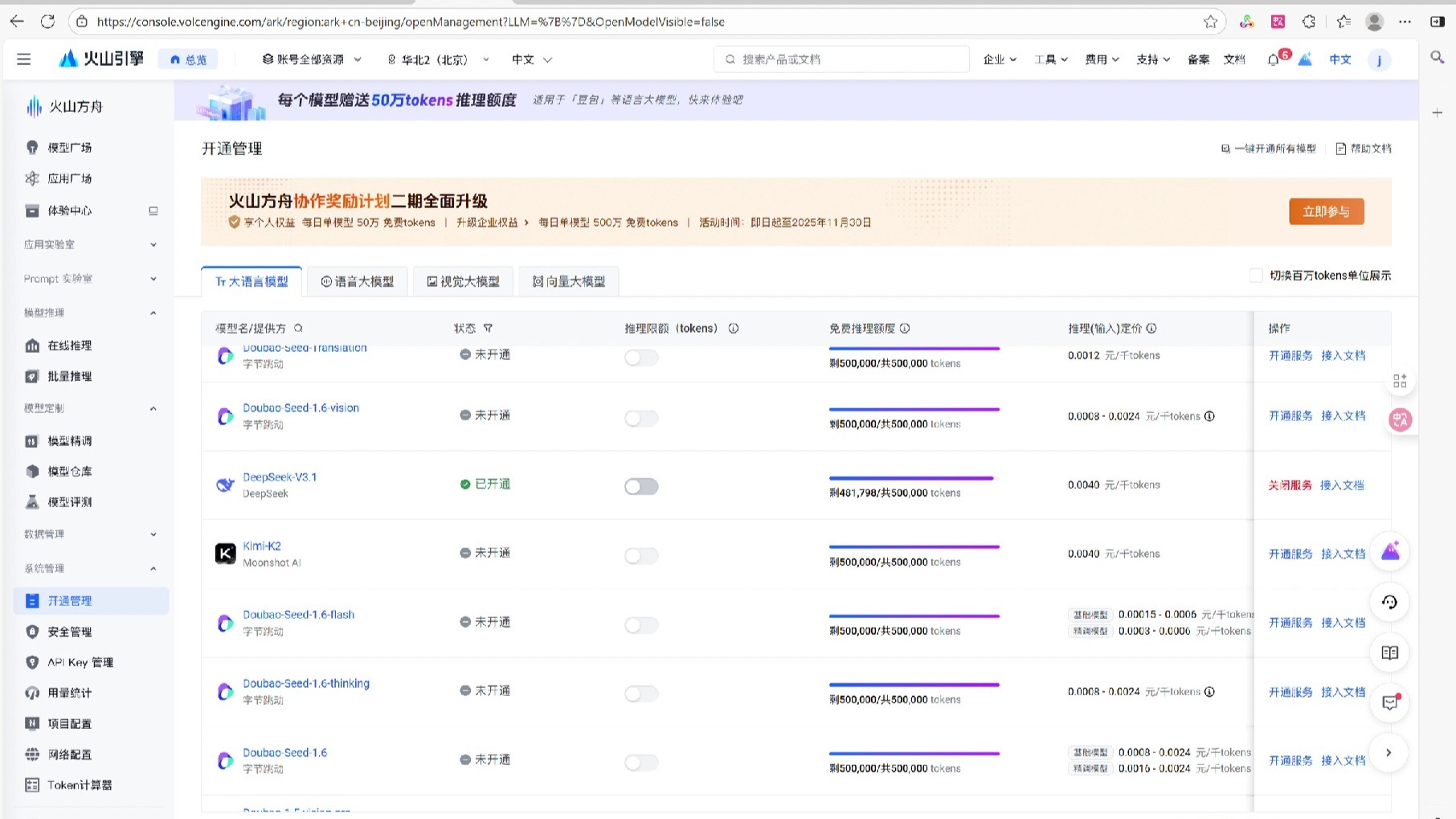Screen dimensions: 1456x819
Task: Go back in browser history
Action: click(x=17, y=22)
